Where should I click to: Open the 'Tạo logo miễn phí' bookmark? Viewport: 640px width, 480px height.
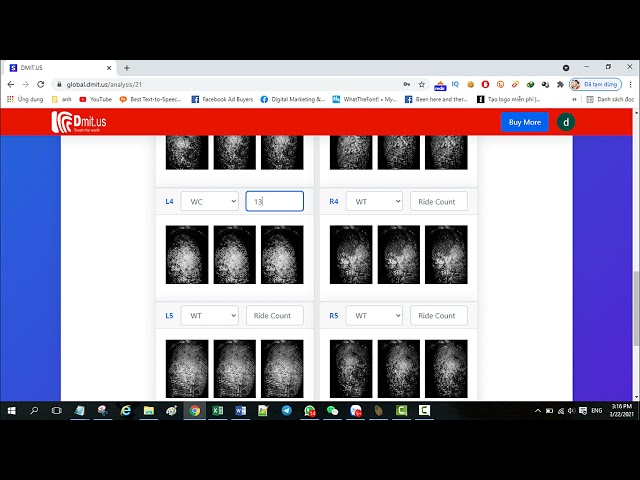tap(509, 99)
